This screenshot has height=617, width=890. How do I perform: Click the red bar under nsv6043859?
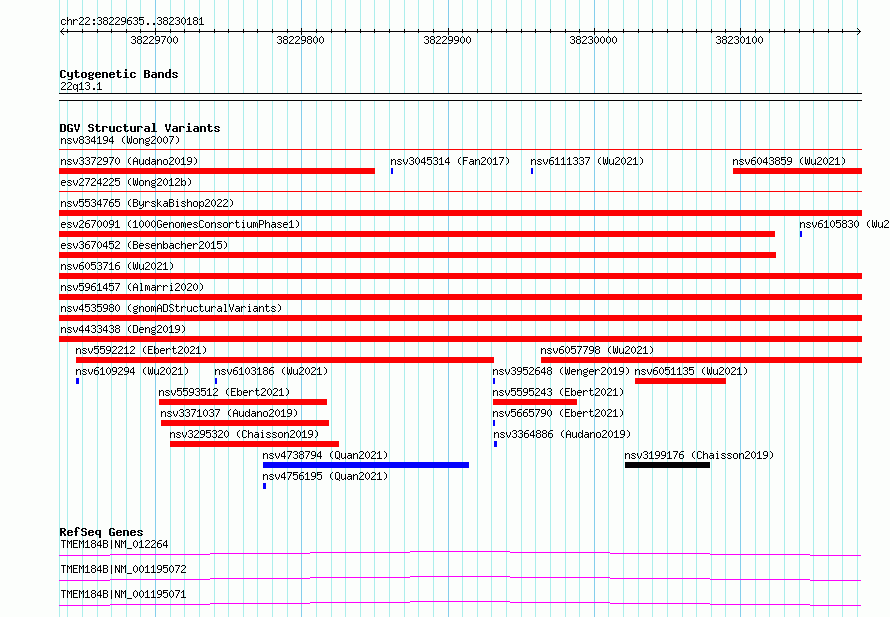(x=797, y=171)
